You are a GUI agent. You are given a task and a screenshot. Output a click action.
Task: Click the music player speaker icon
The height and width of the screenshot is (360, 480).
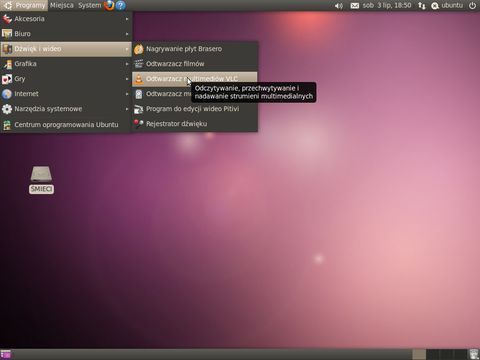click(x=139, y=94)
